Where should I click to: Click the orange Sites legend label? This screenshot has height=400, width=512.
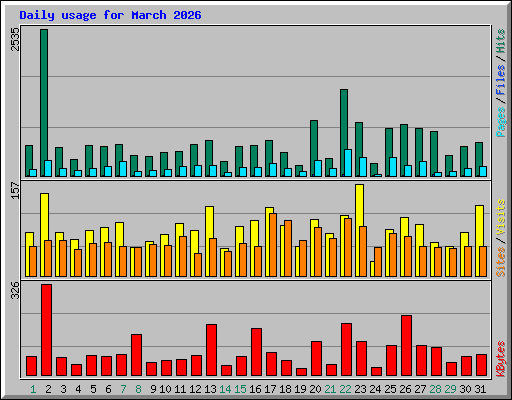pyautogui.click(x=501, y=262)
